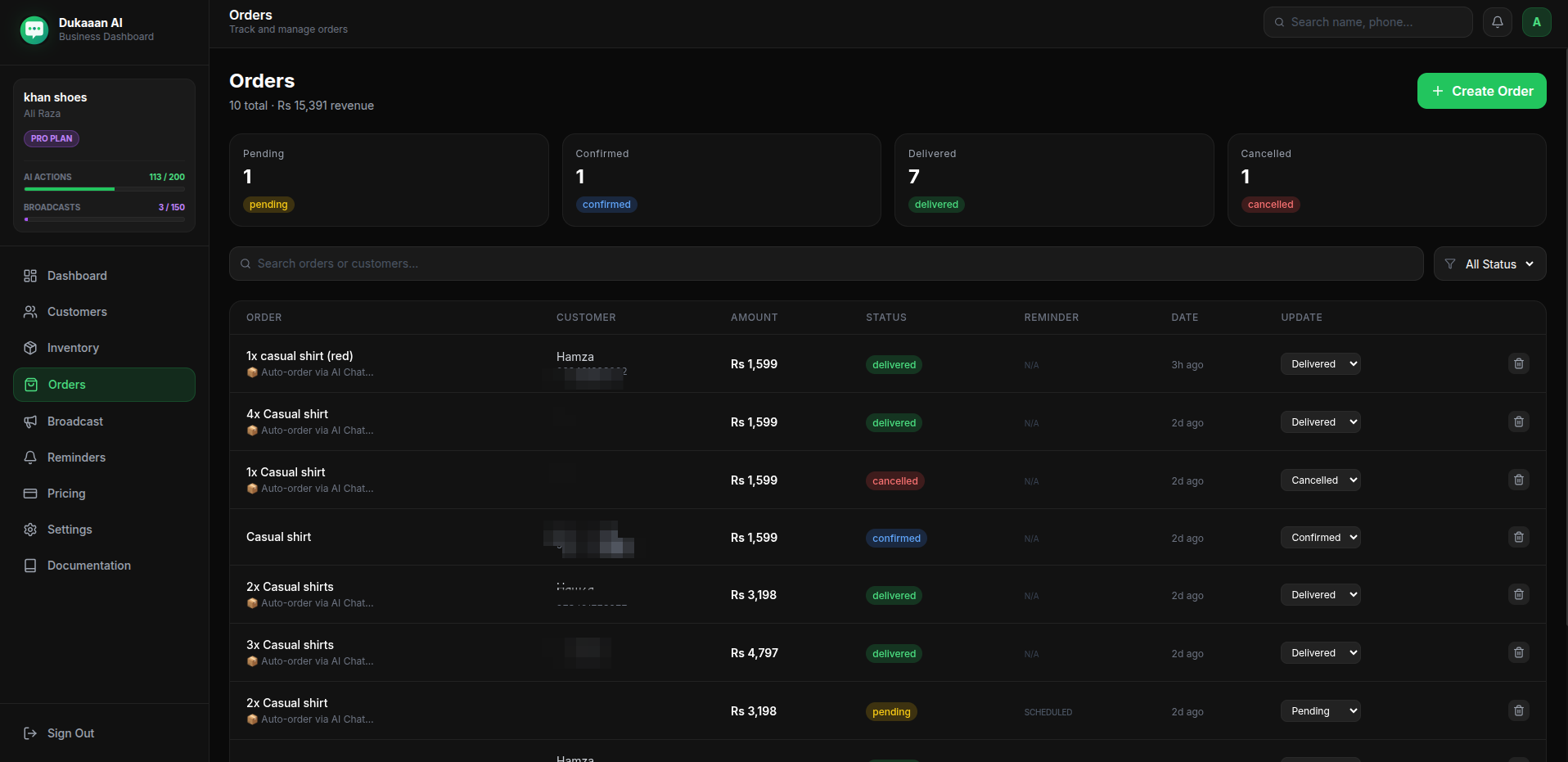
Task: Select the Customers icon in the sidebar
Action: (30, 312)
